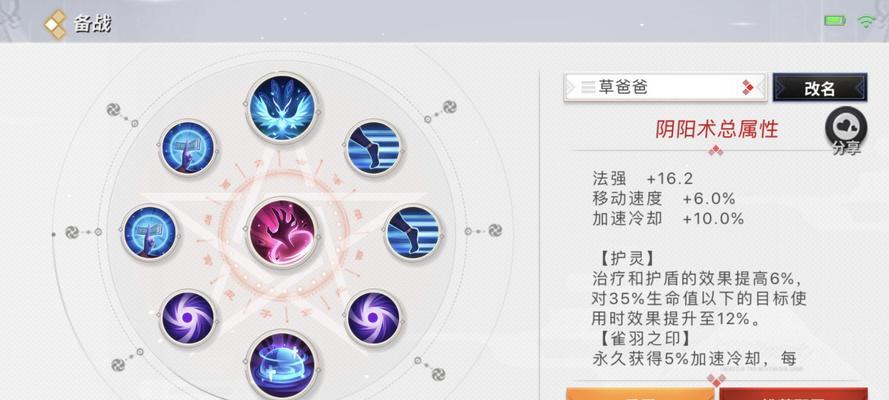The image size is (889, 400).
Task: Click the orange button below attributes
Action: [640, 394]
